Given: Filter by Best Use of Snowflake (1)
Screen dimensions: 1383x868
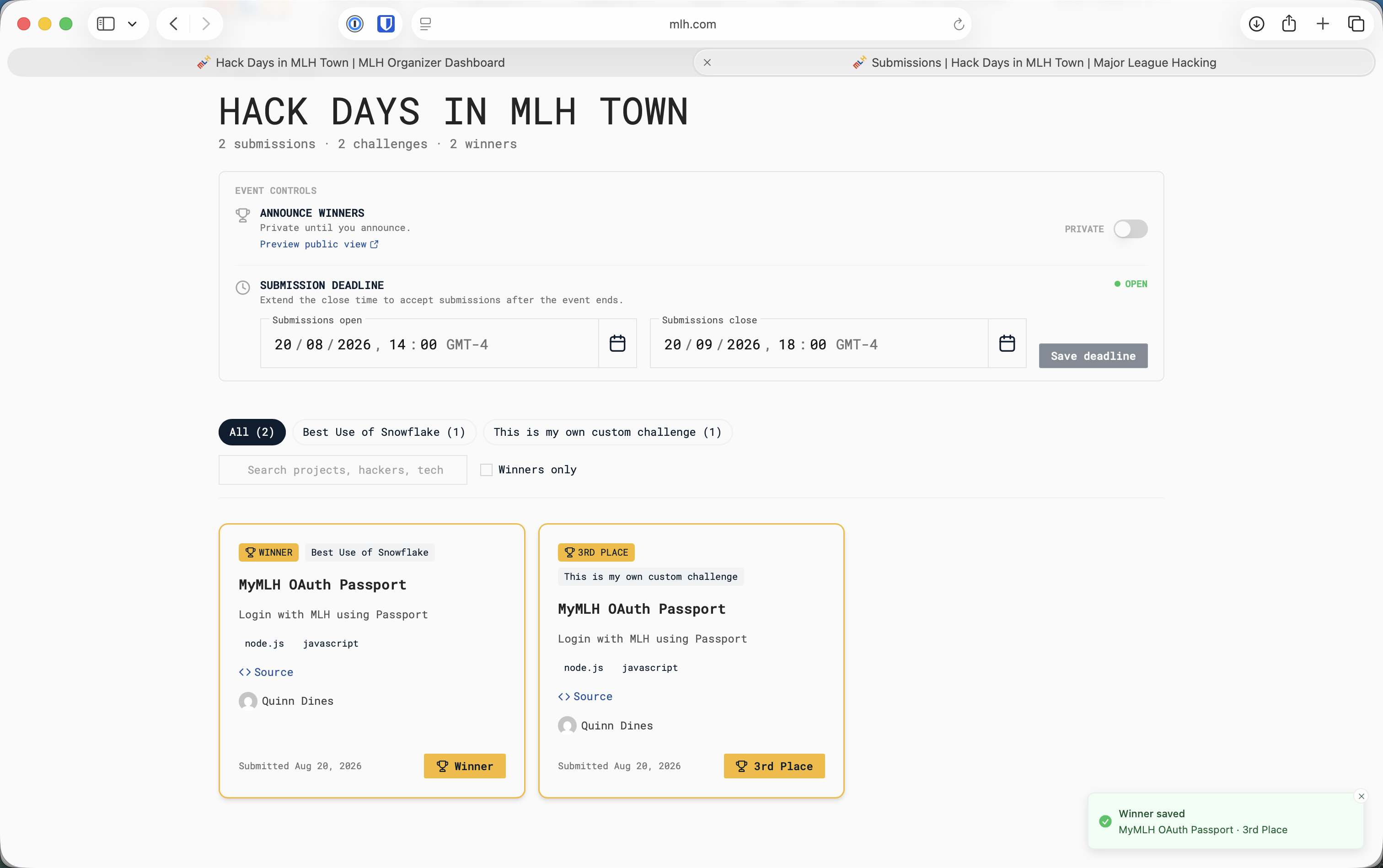Looking at the screenshot, I should (384, 432).
